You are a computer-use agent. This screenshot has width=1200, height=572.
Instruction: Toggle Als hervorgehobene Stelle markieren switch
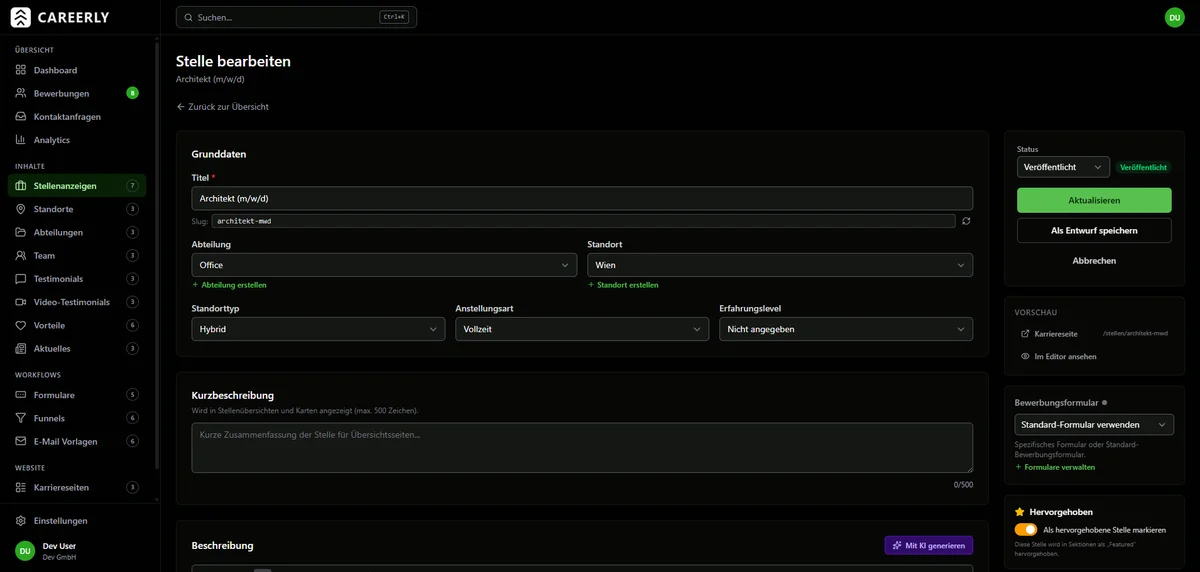click(1025, 530)
